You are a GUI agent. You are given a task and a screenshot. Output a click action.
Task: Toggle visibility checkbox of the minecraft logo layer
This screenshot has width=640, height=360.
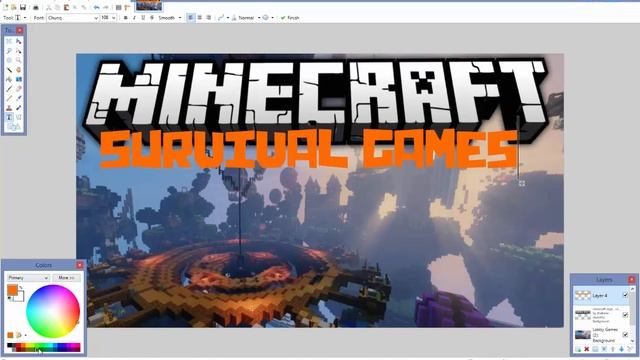(625, 315)
